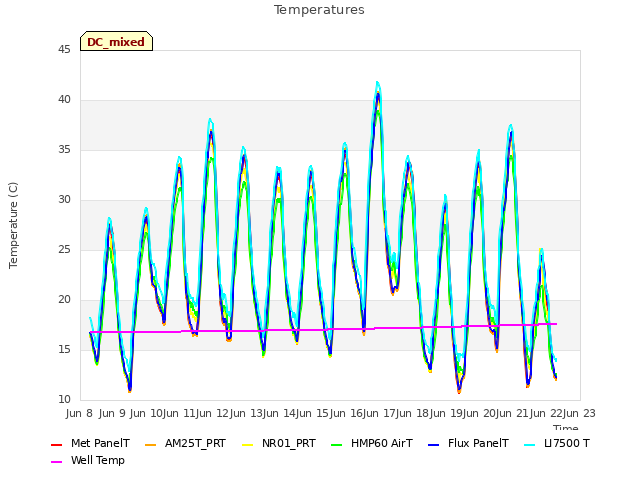Click the y-axis tick label 30
Viewport: 640px width, 480px height.
tap(64, 200)
